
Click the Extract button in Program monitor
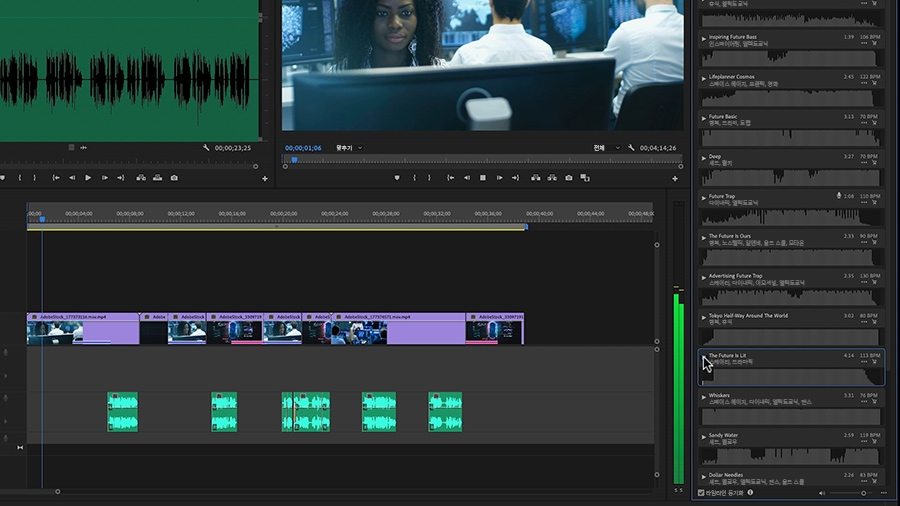(x=552, y=178)
